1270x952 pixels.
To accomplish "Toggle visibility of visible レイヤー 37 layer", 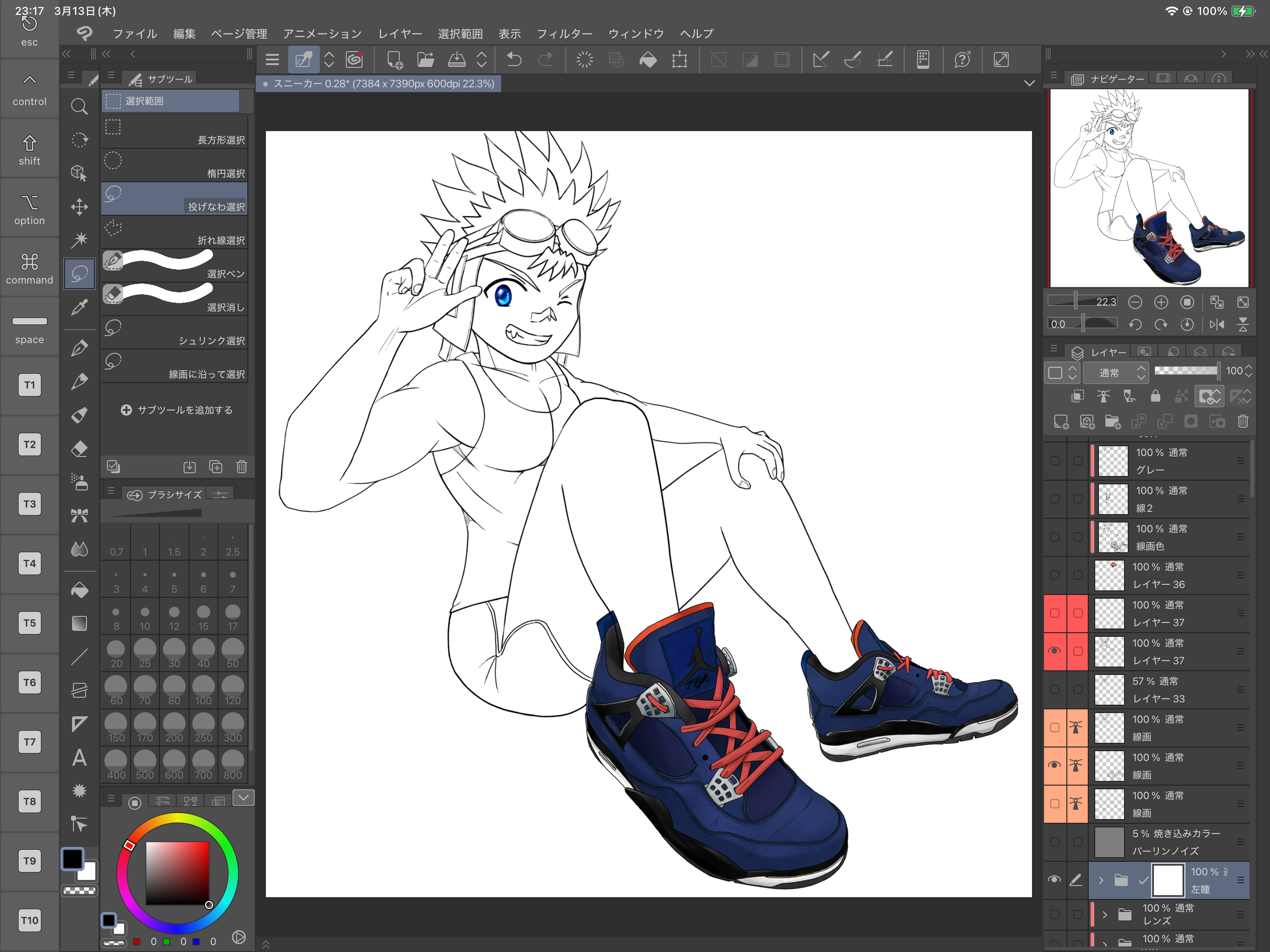I will 1055,651.
